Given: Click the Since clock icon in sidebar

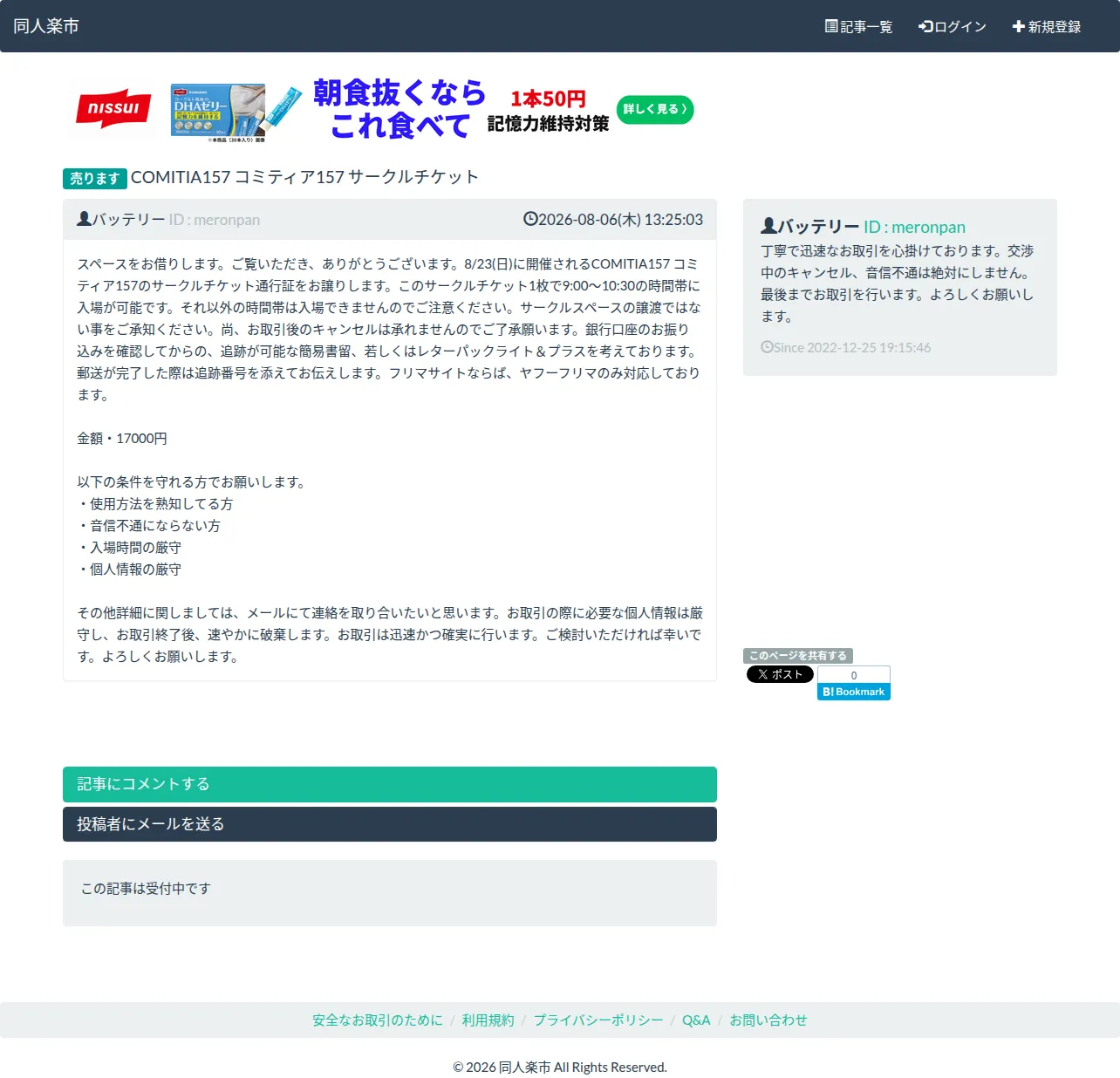Looking at the screenshot, I should point(767,347).
